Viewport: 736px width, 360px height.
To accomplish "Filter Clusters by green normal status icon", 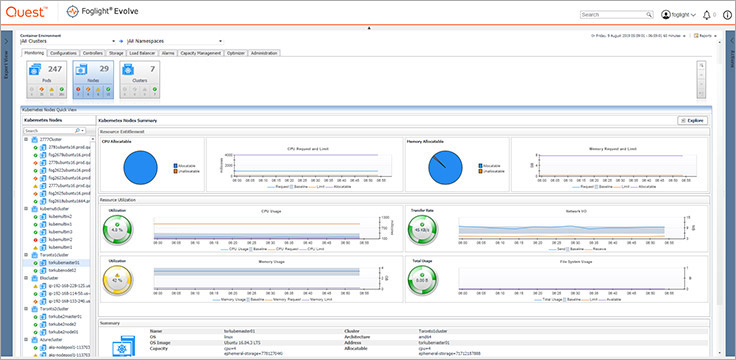I will coord(155,89).
